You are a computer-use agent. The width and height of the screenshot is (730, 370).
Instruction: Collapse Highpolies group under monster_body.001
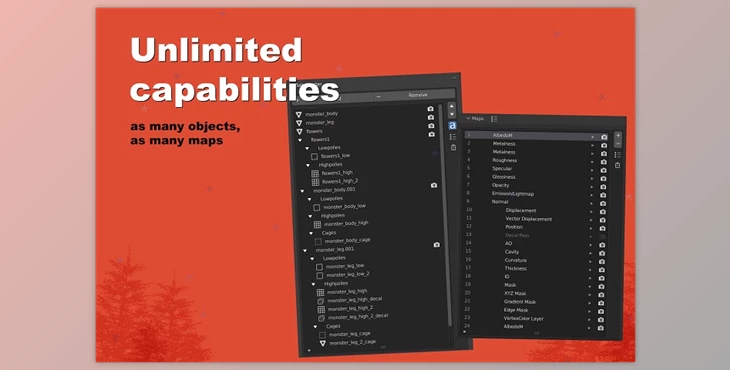click(x=310, y=216)
